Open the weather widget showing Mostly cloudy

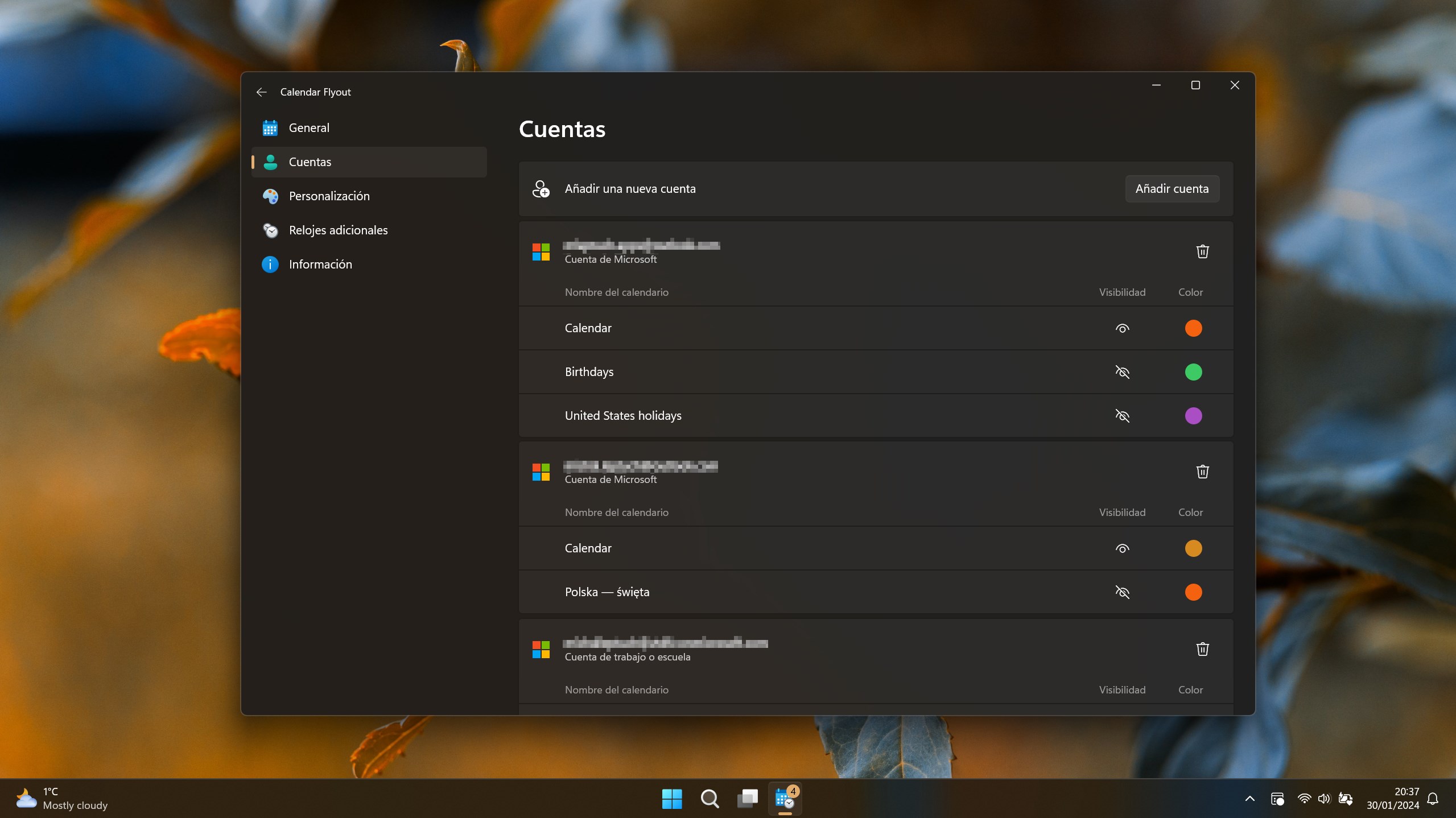coord(61,799)
